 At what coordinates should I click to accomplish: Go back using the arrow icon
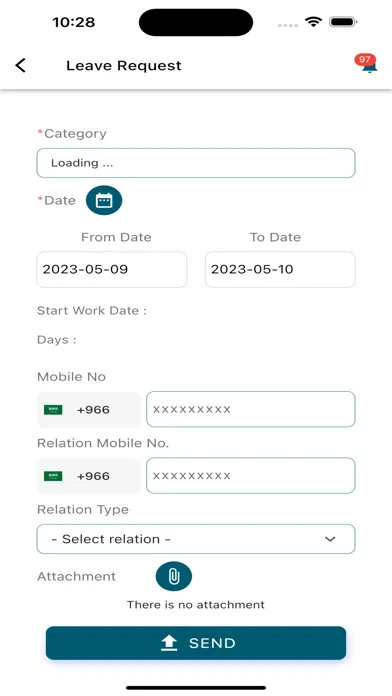tap(20, 65)
